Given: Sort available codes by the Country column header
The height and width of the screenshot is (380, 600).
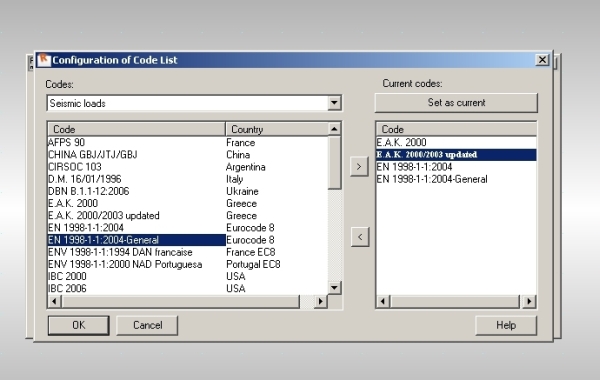Looking at the screenshot, I should [x=277, y=129].
